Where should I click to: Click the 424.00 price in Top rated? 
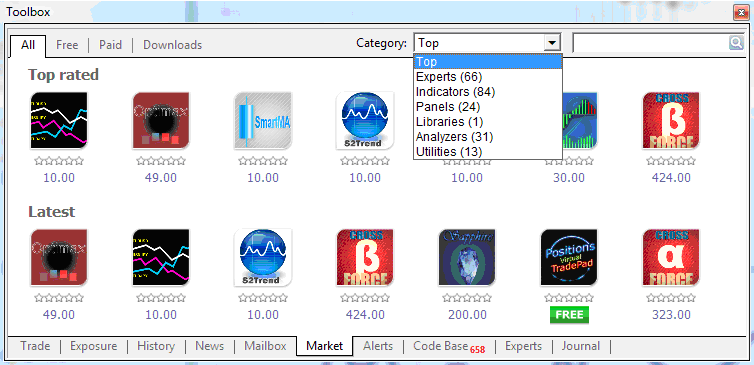click(671, 178)
